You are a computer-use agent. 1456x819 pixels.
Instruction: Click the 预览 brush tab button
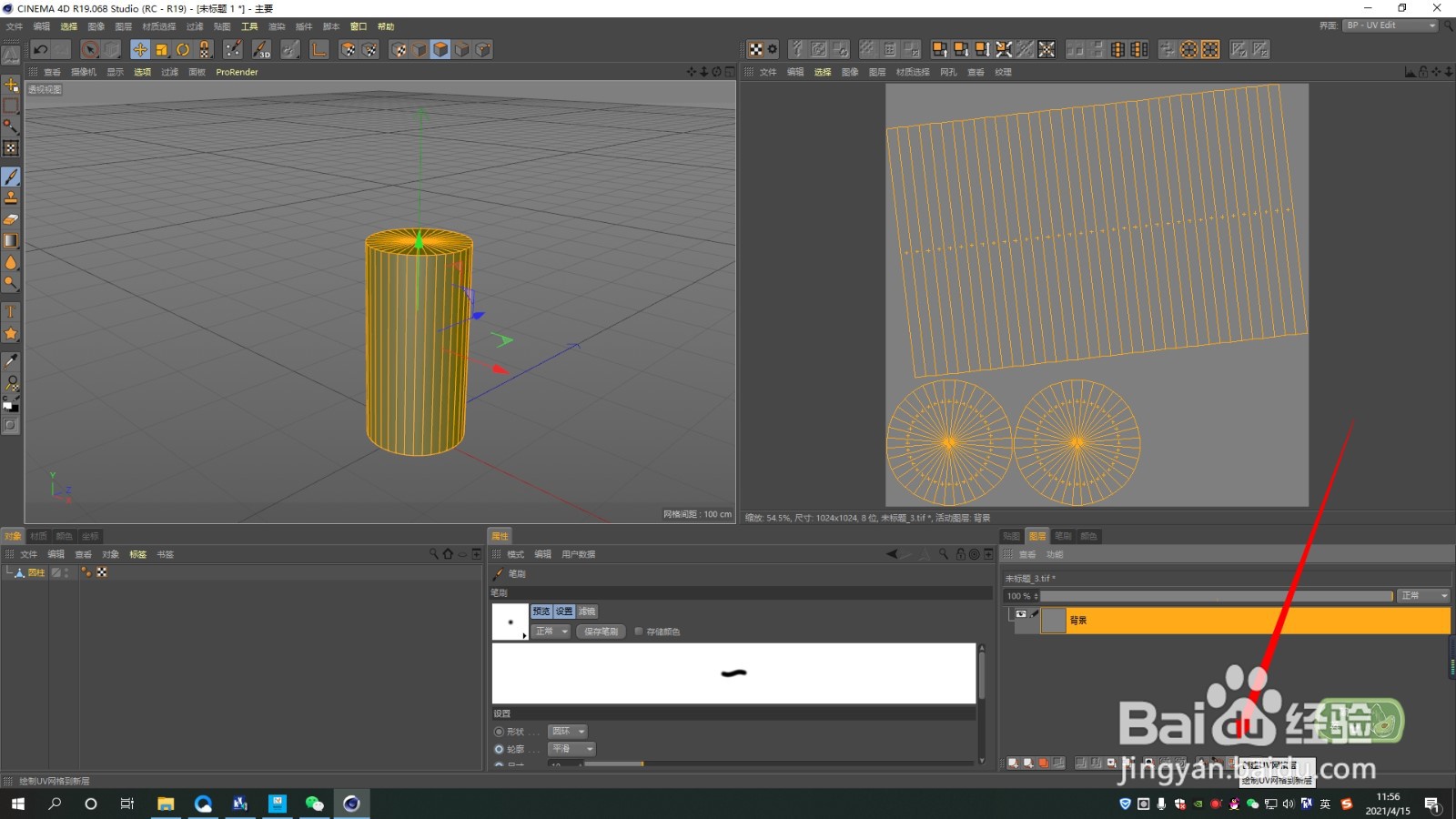coord(541,612)
